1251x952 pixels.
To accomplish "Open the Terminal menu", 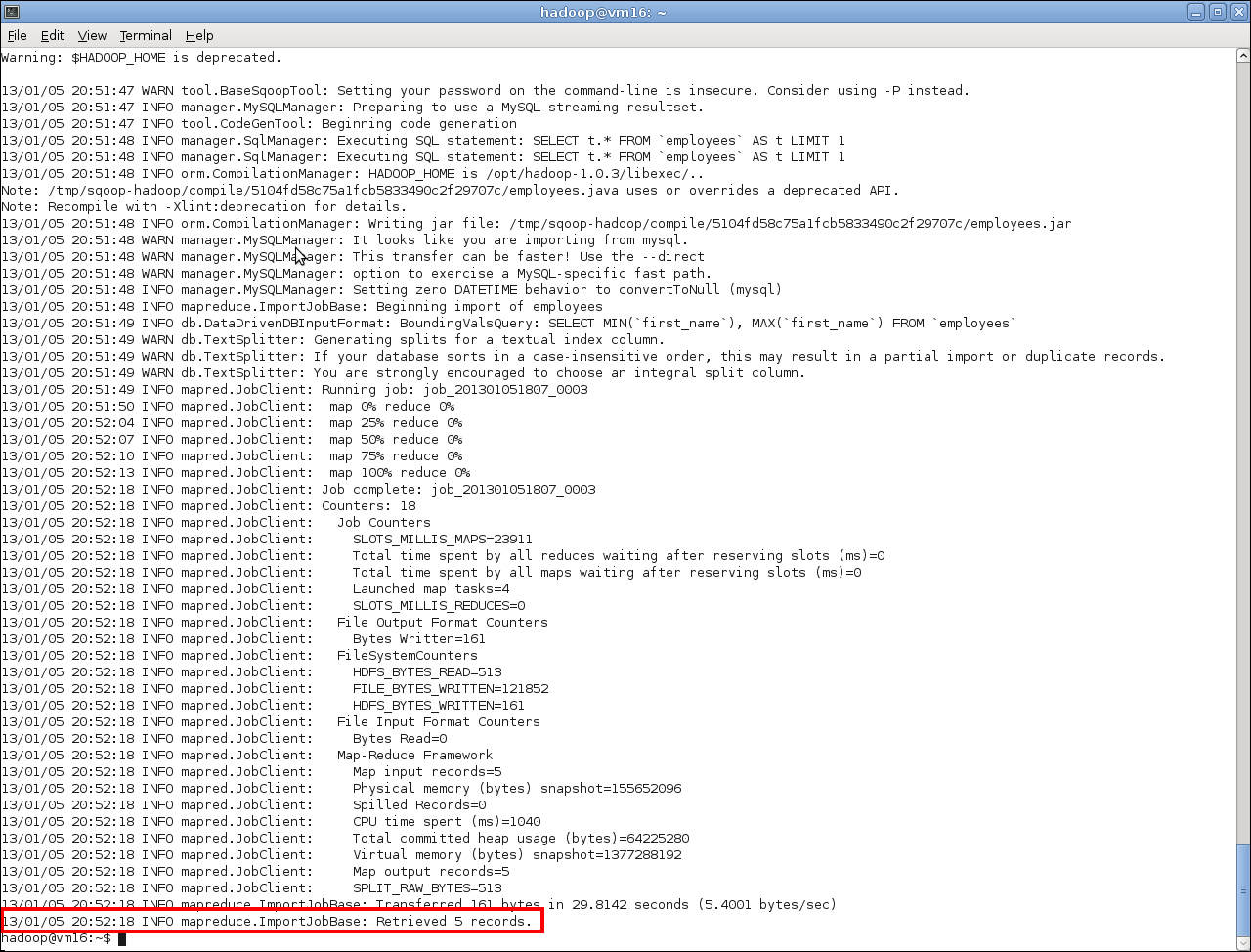I will [146, 35].
